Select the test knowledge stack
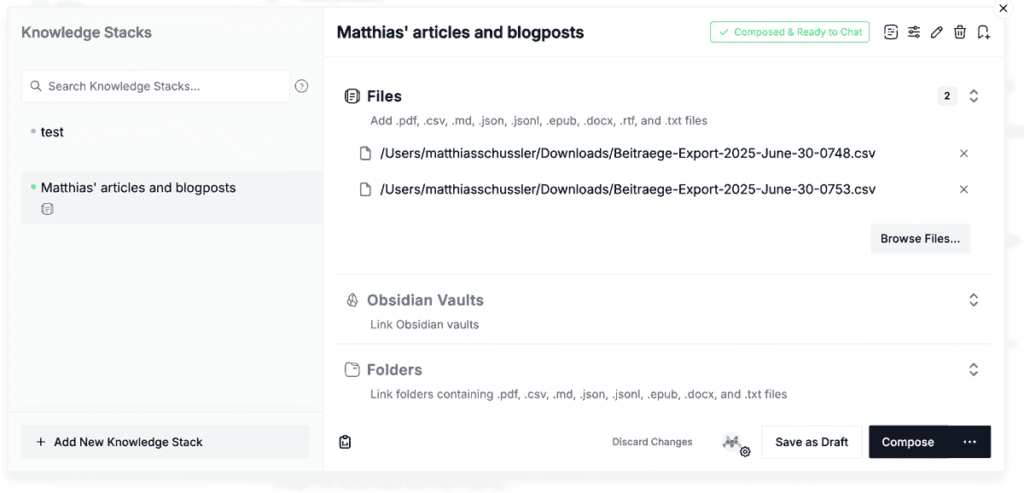This screenshot has height=493, width=1024. [x=52, y=132]
